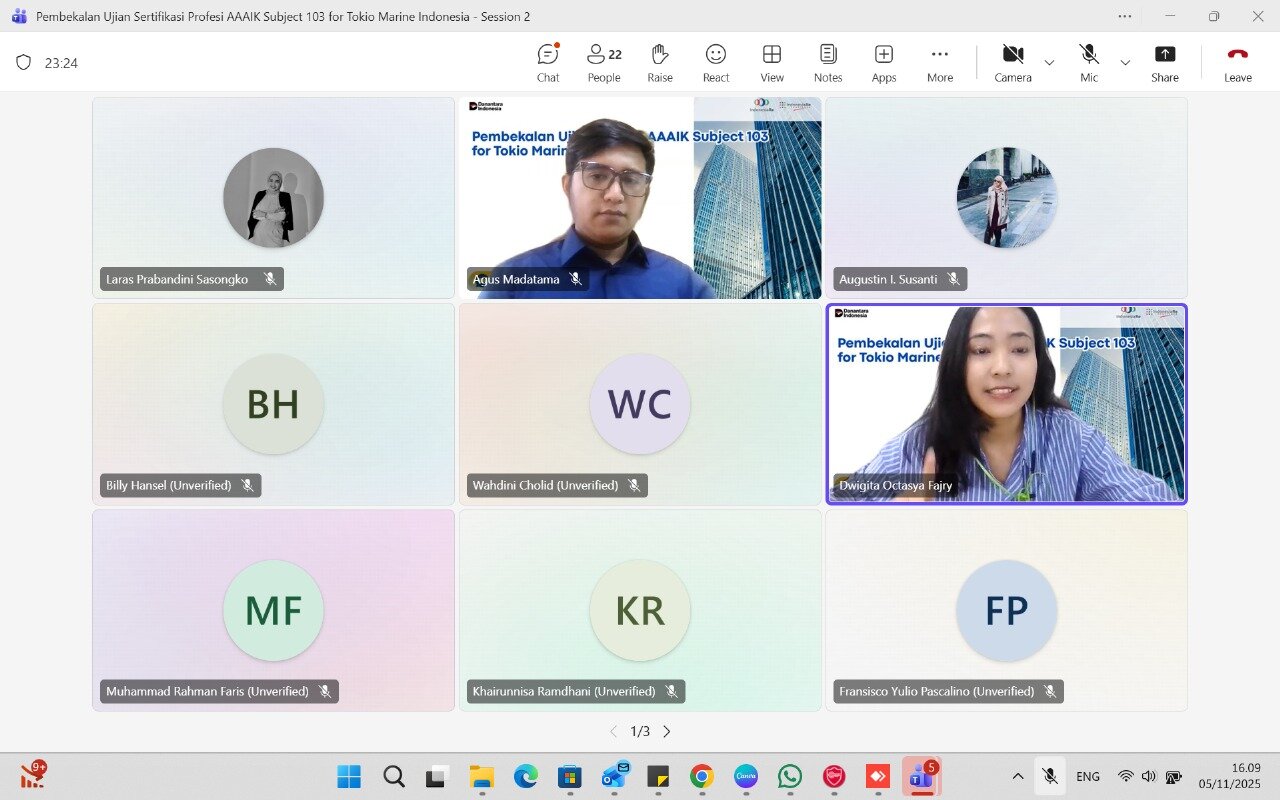Open the React emoji picker
The image size is (1280, 800).
tap(716, 62)
